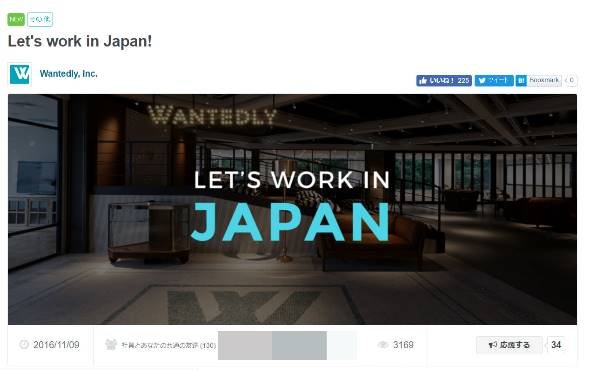Click the eye view-count icon
590x371 pixels.
383,345
